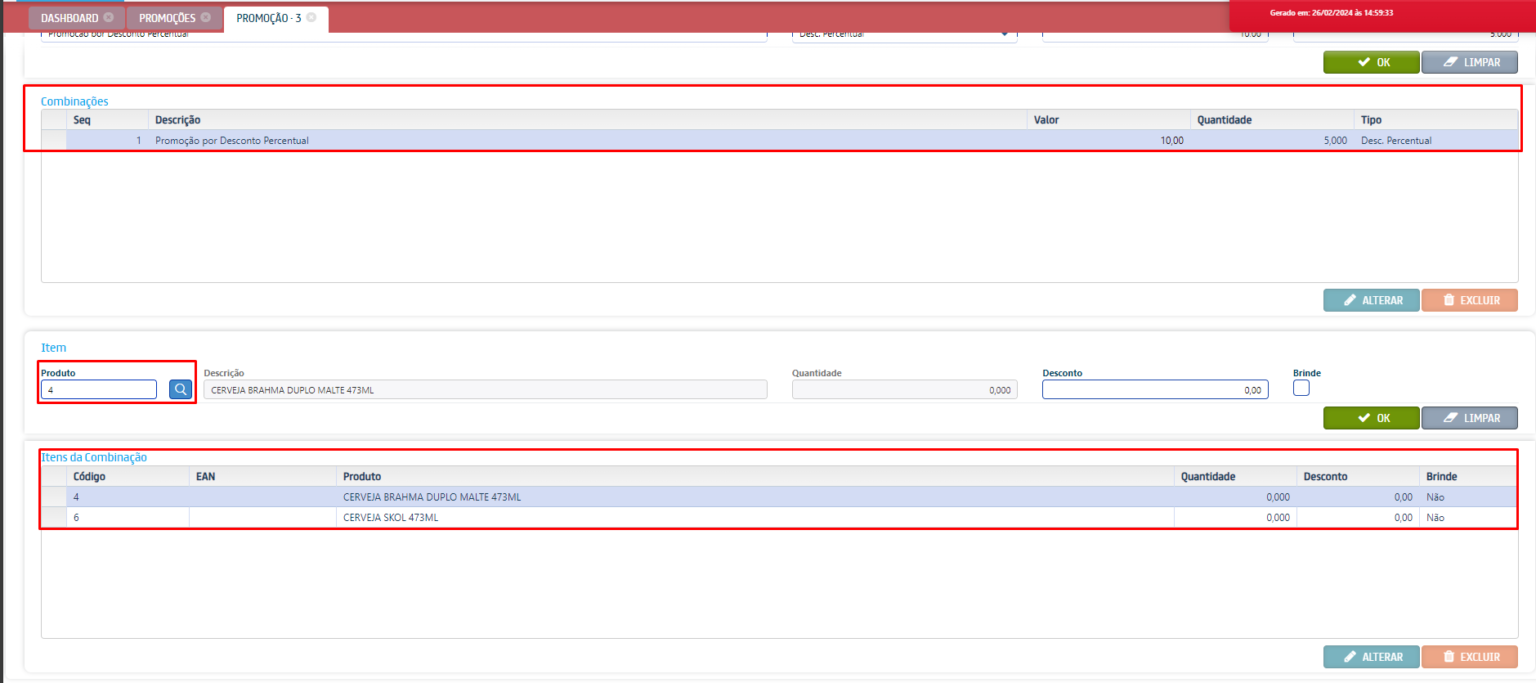The image size is (1536, 683).
Task: Click ALTERAR under the Combinações table
Action: coord(1371,300)
